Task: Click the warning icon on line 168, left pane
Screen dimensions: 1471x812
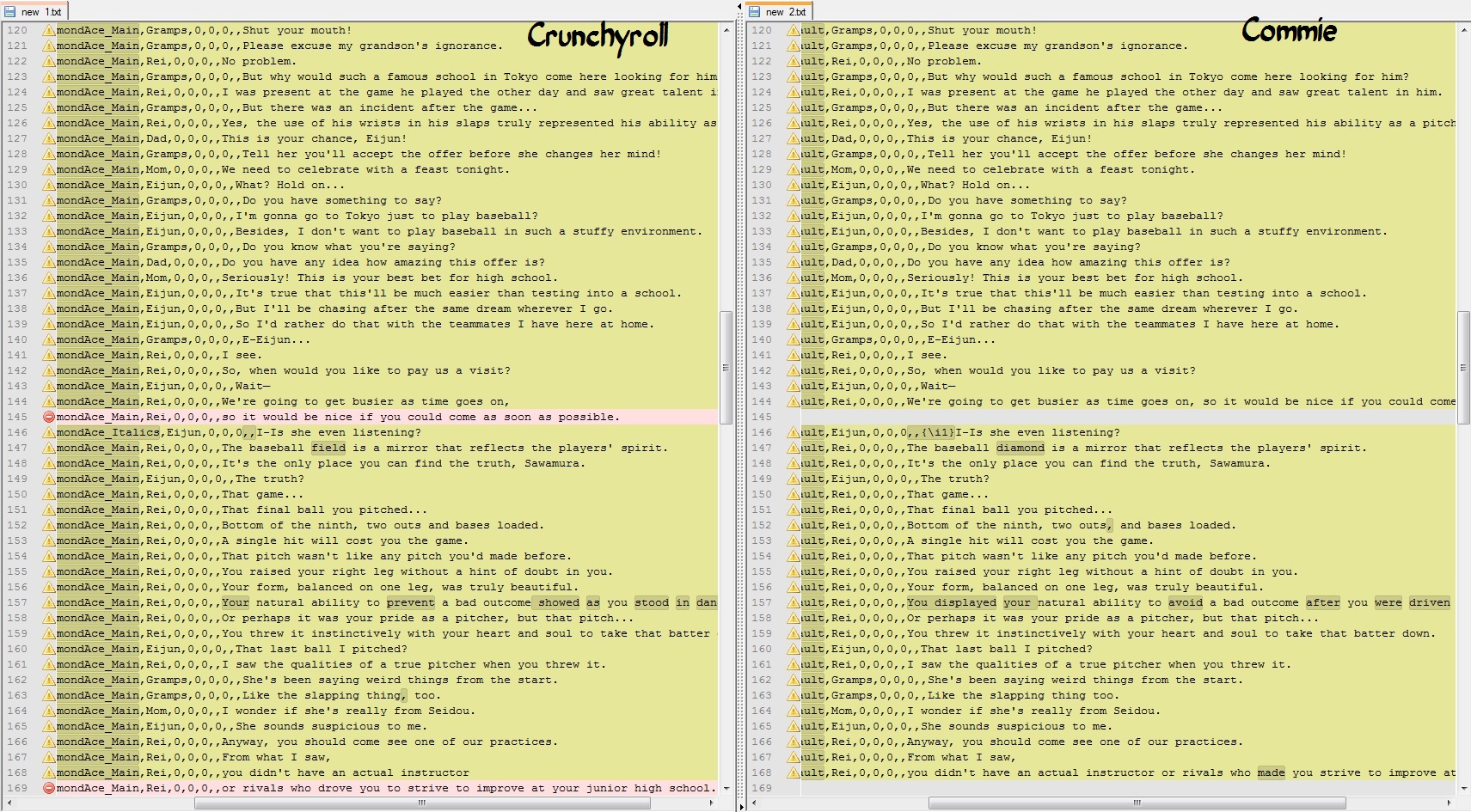Action: (49, 772)
